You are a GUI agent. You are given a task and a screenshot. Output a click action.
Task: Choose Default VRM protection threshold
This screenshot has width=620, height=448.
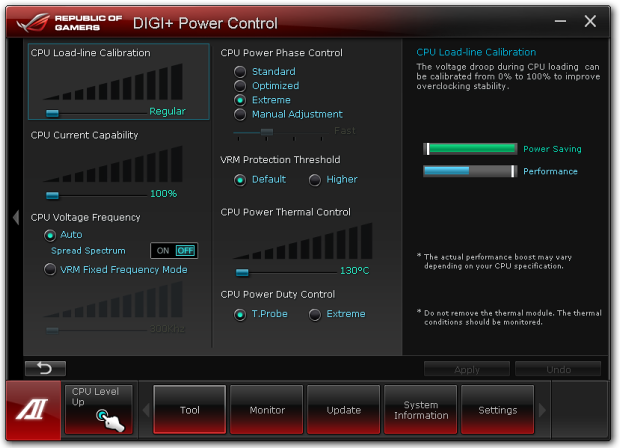(240, 180)
